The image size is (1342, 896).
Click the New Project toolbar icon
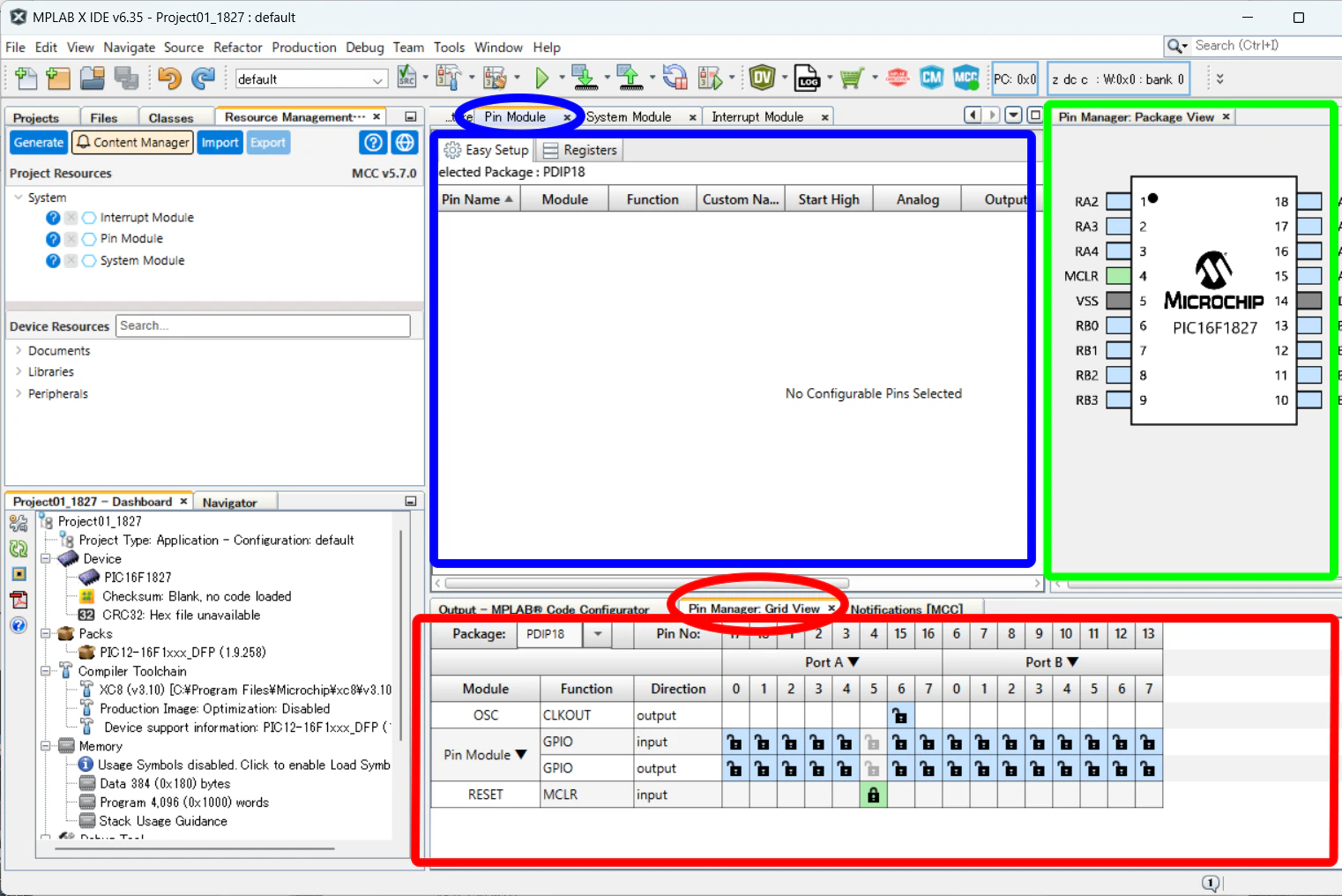(58, 78)
